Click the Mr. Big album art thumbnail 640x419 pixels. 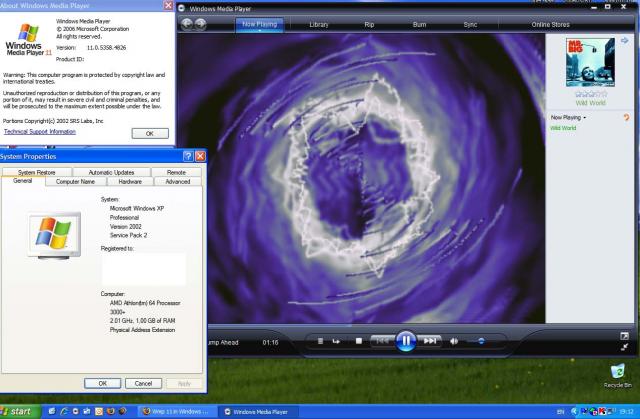(590, 62)
